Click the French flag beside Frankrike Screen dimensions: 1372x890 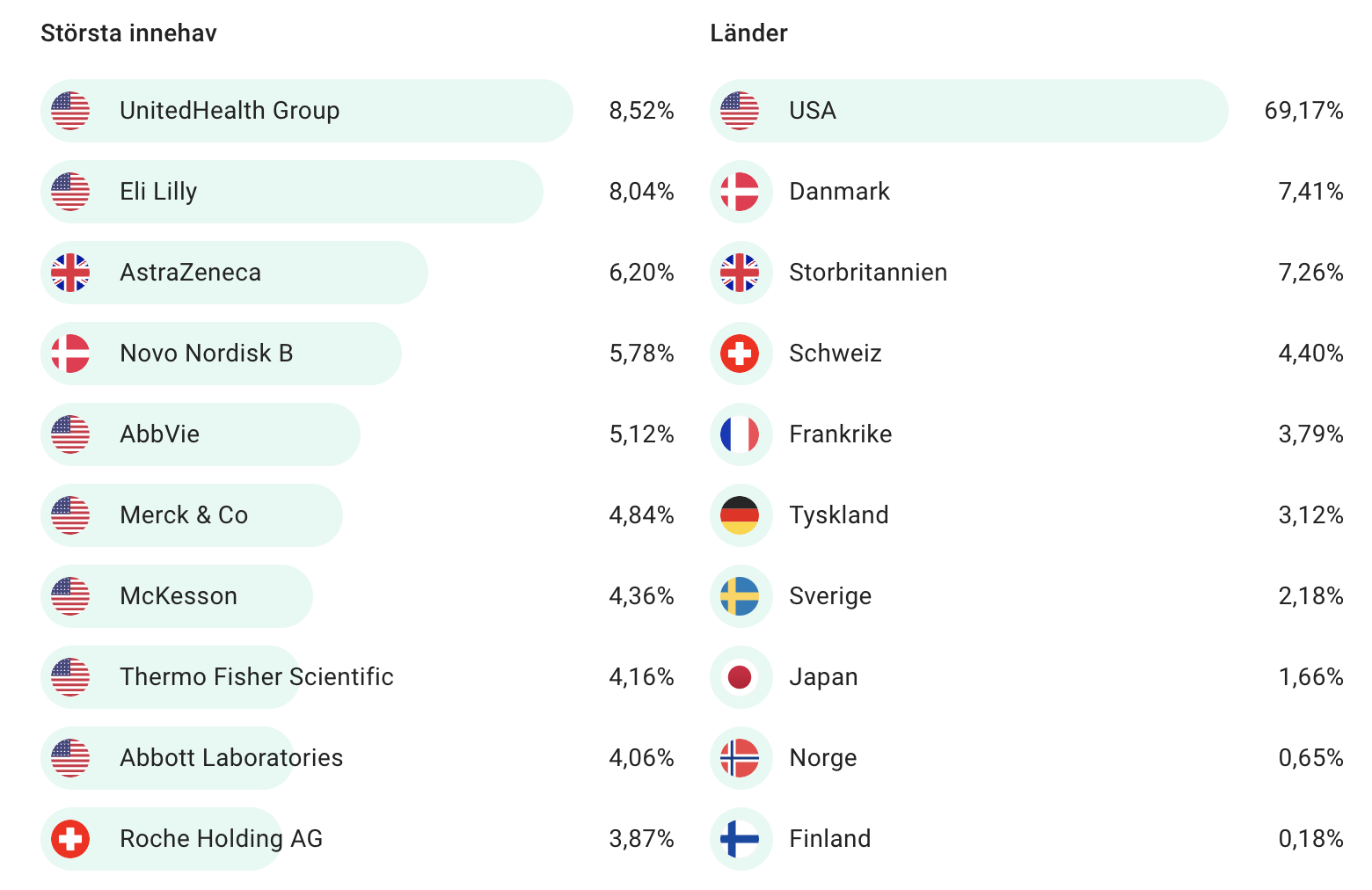(740, 434)
